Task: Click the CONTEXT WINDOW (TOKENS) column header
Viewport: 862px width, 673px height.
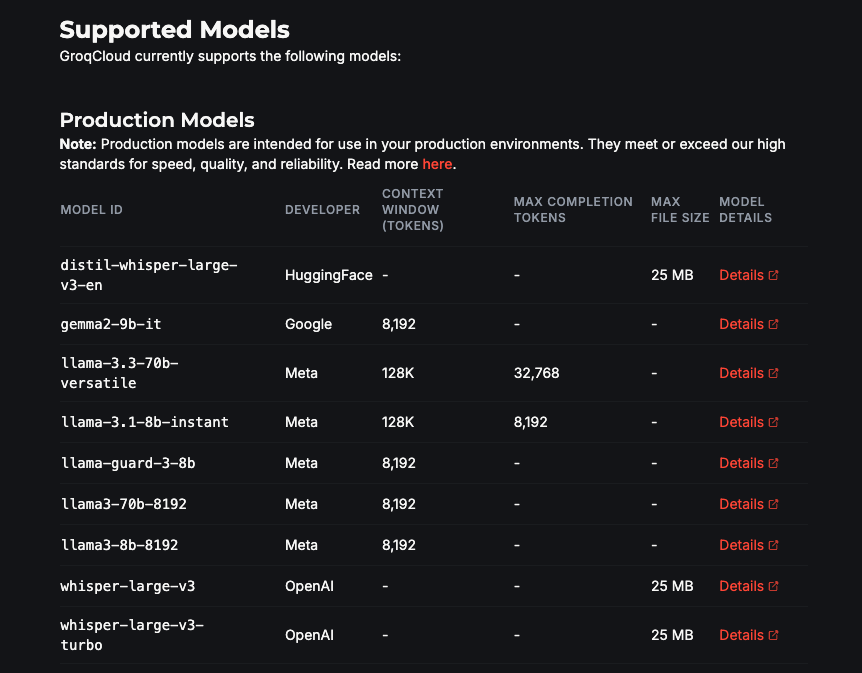Action: (x=413, y=209)
